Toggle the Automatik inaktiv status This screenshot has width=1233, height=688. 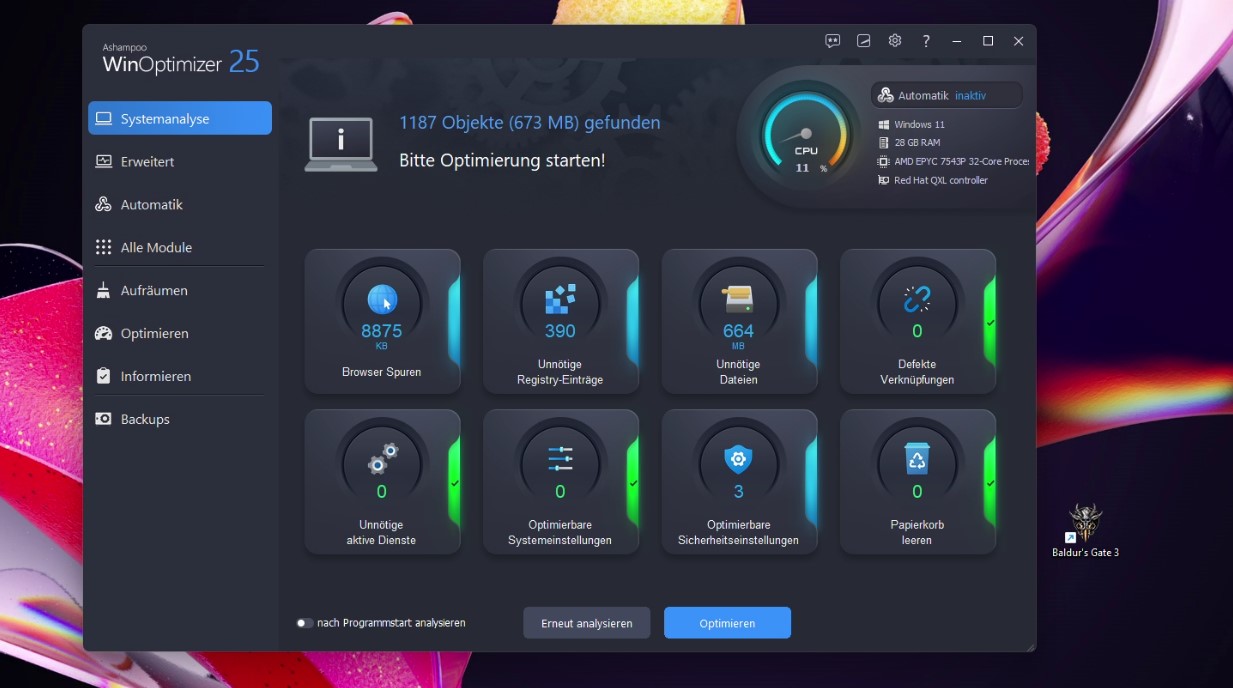click(946, 96)
